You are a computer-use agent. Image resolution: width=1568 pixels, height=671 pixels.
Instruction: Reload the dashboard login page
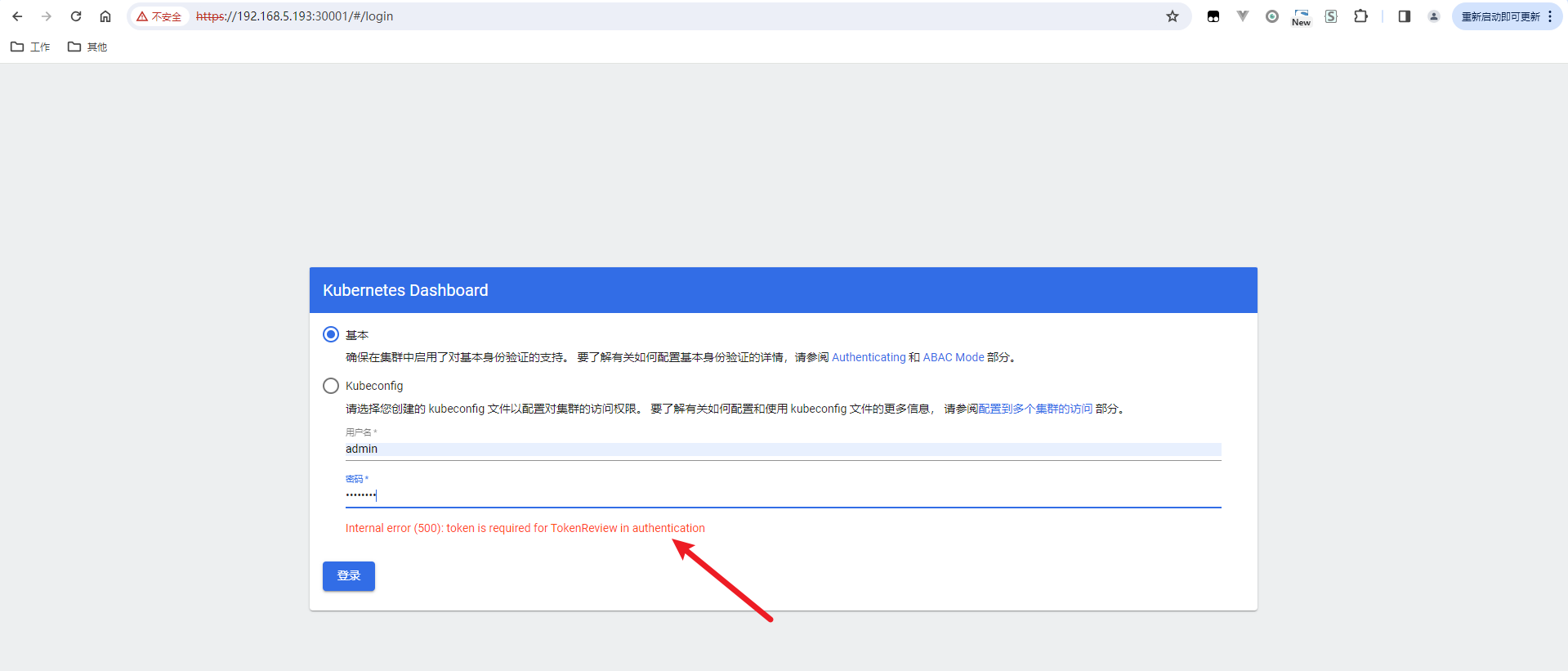76,16
